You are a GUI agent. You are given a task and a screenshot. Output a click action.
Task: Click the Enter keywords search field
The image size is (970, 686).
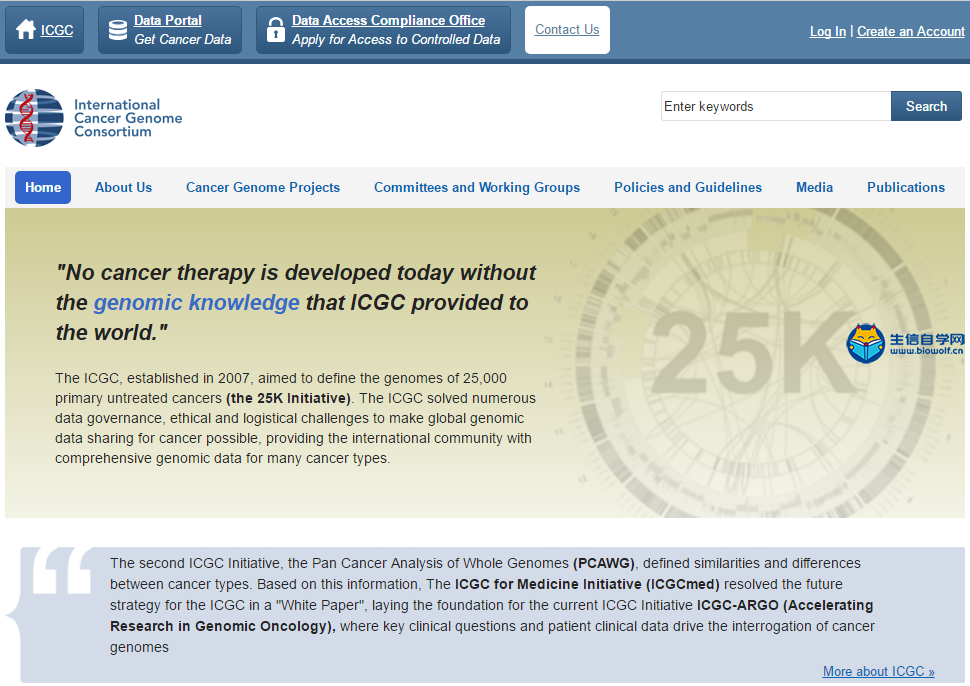click(x=776, y=106)
